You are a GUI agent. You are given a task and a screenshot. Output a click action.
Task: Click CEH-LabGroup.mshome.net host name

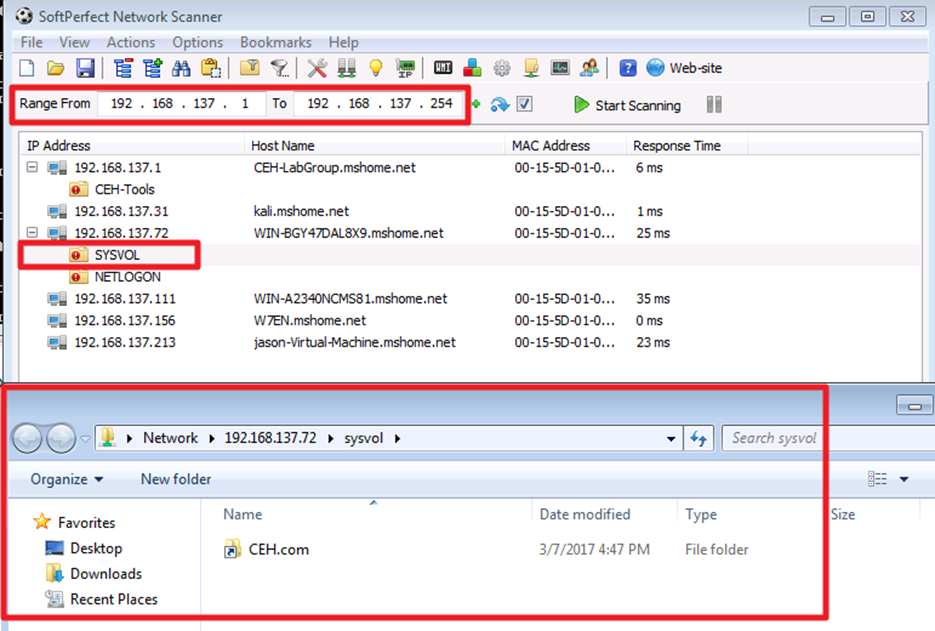click(335, 168)
